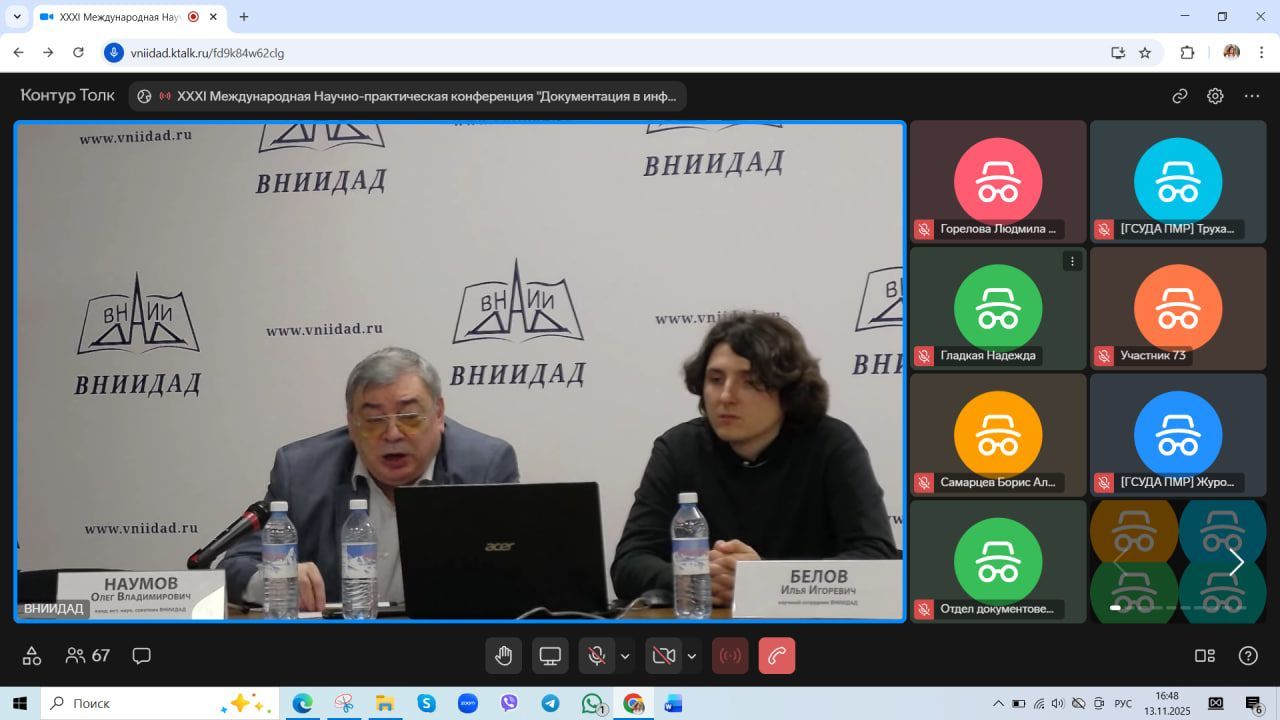The width and height of the screenshot is (1280, 720).
Task: Switch to the XXXI Международная browser tab
Action: coord(120,17)
